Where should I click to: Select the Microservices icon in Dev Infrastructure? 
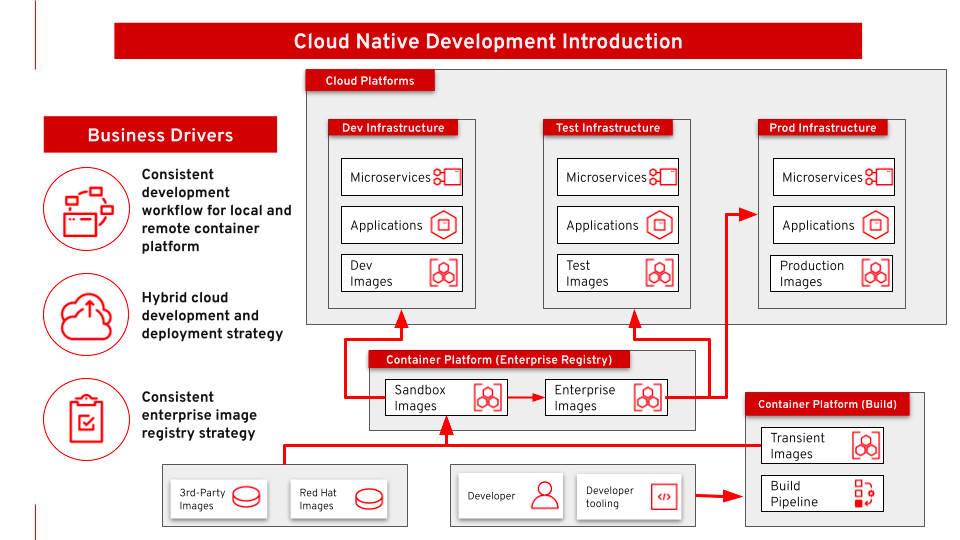click(447, 177)
